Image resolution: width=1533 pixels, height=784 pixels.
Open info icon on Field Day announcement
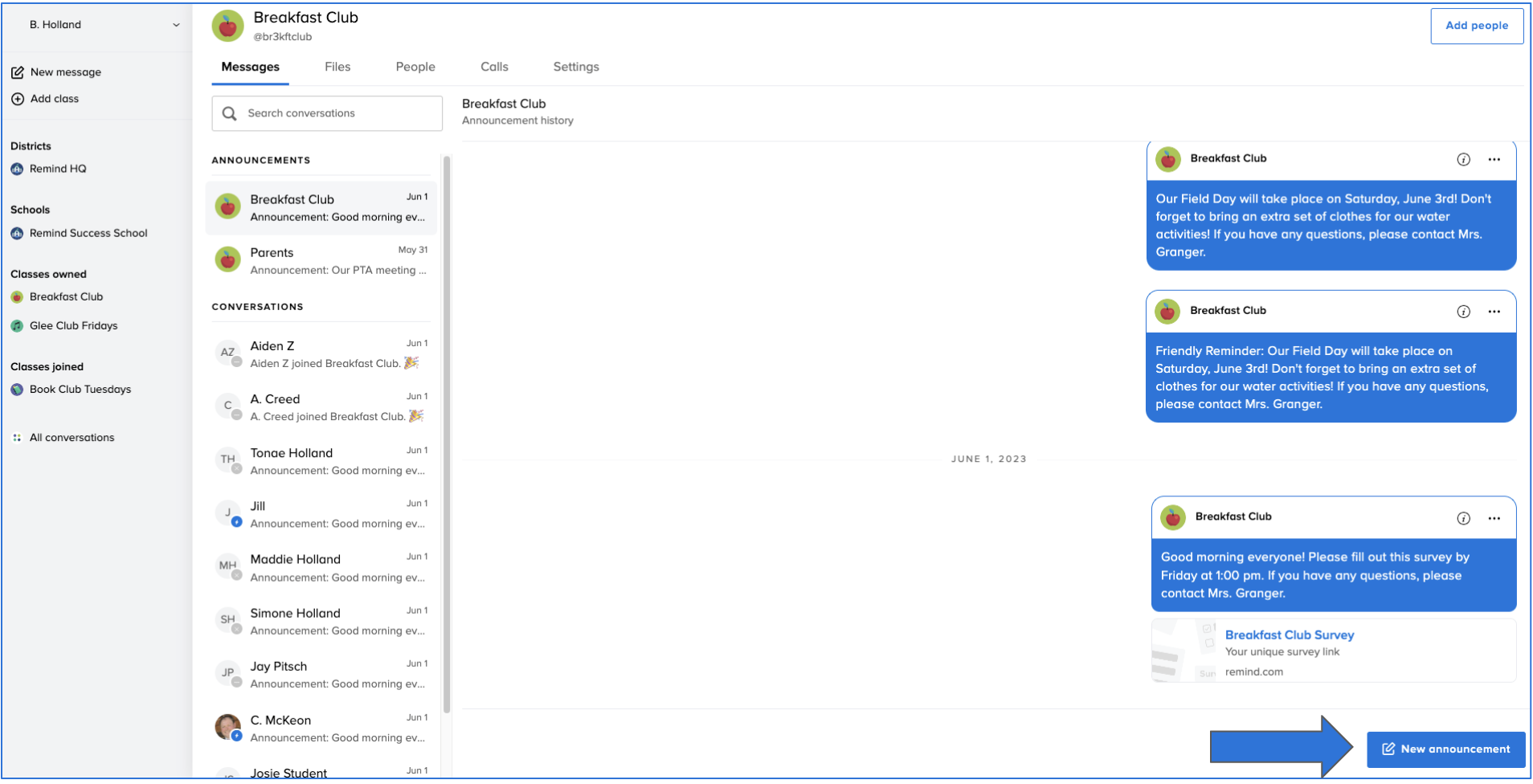1463,159
